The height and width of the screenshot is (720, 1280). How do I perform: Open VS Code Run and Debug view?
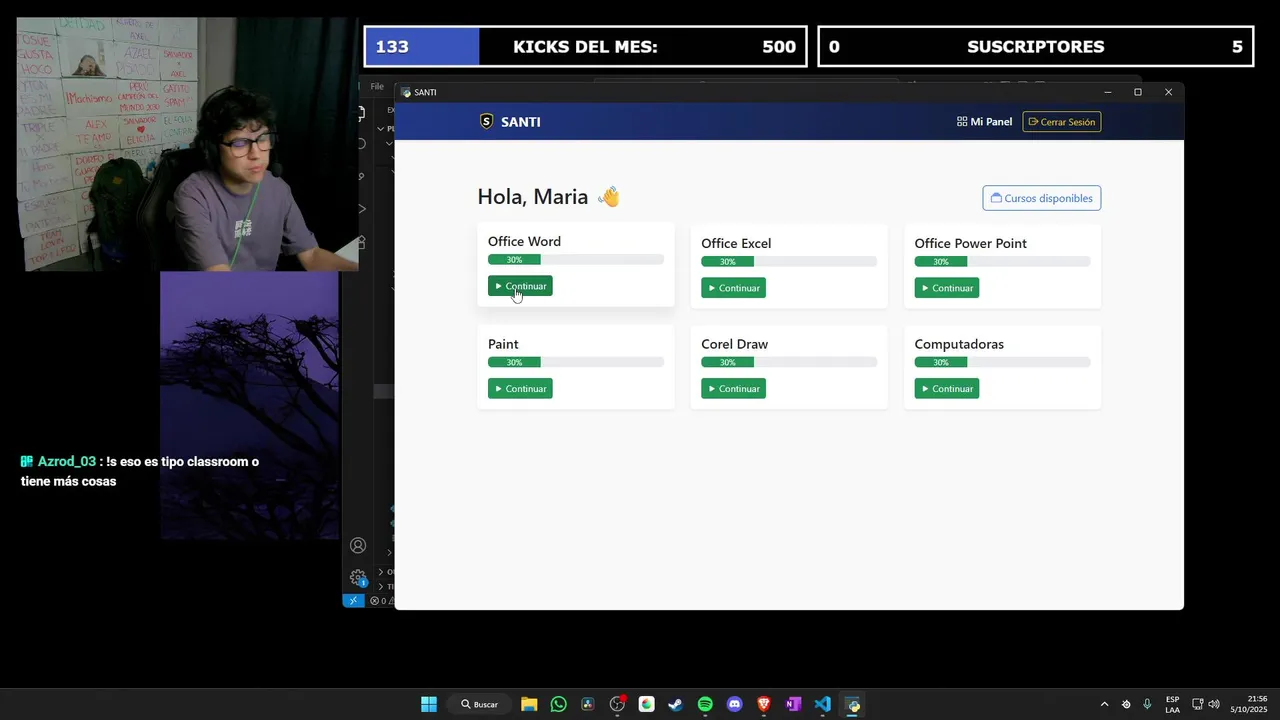tap(360, 208)
